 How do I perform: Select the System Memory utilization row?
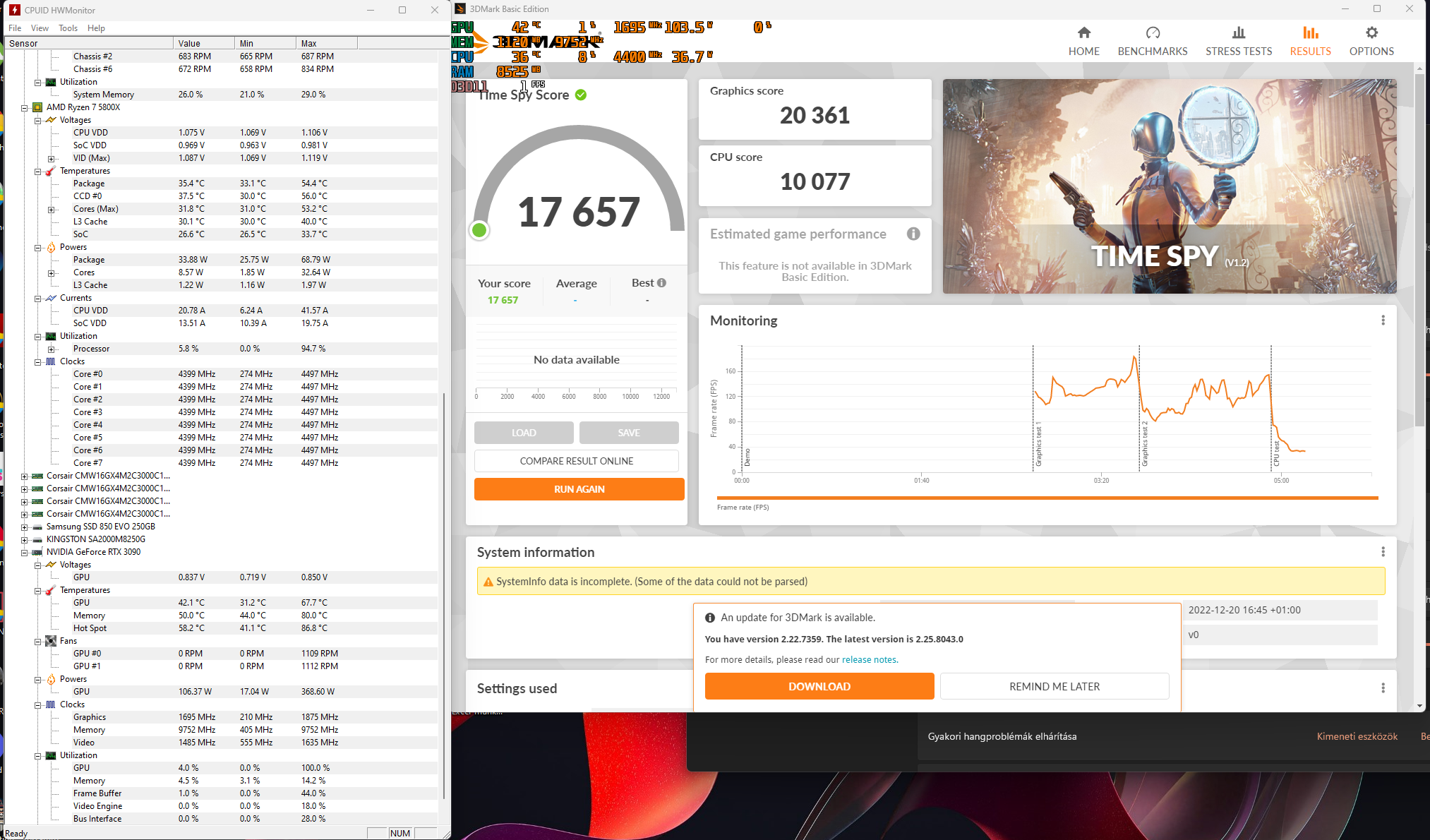(221, 95)
